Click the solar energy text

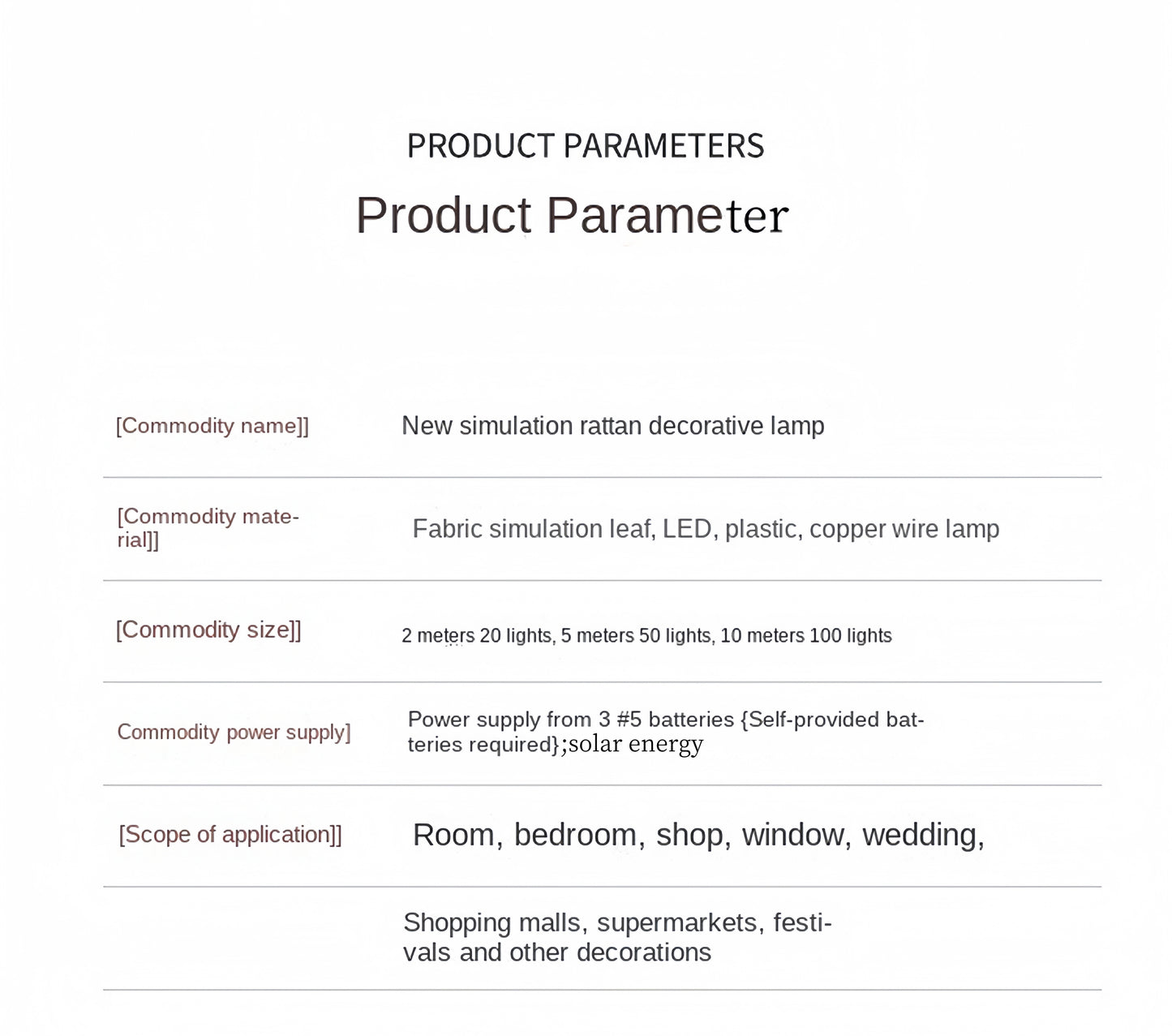coord(636,745)
